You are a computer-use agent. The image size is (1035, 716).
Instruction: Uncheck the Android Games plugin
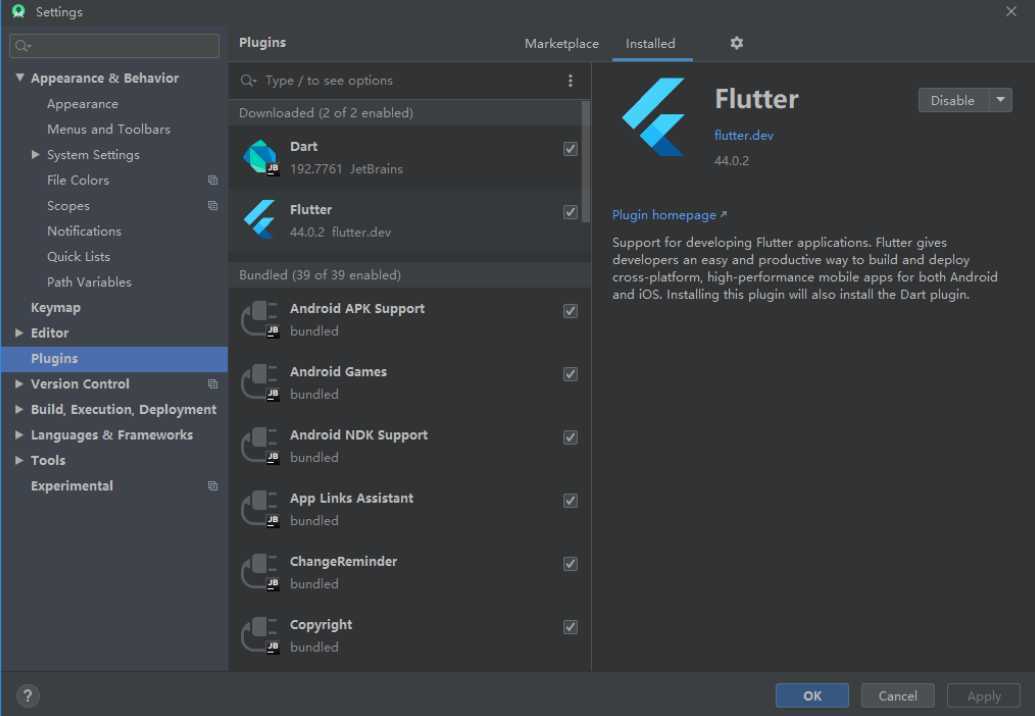coord(570,374)
